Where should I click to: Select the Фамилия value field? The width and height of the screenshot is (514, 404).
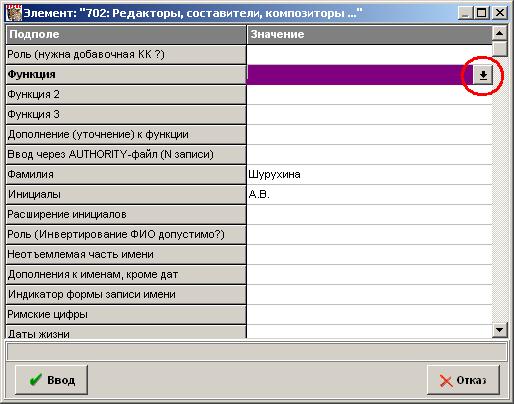coord(369,174)
